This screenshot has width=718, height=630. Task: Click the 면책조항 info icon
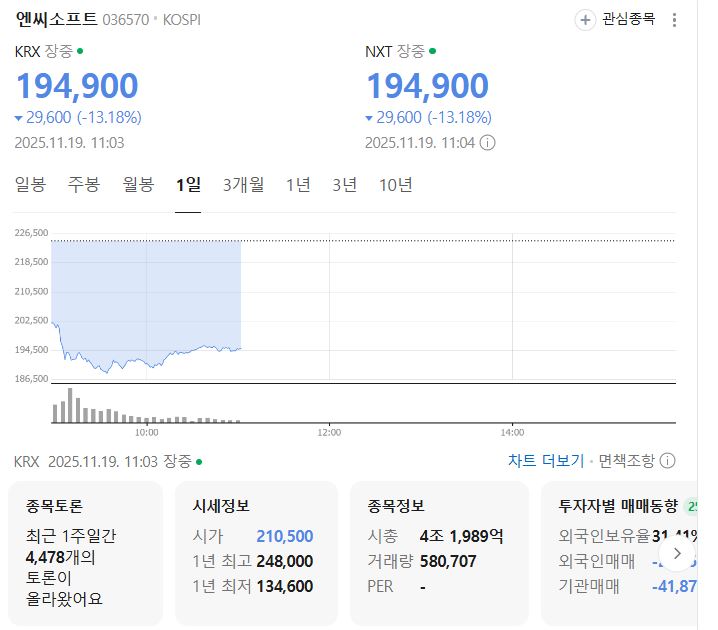tap(668, 461)
